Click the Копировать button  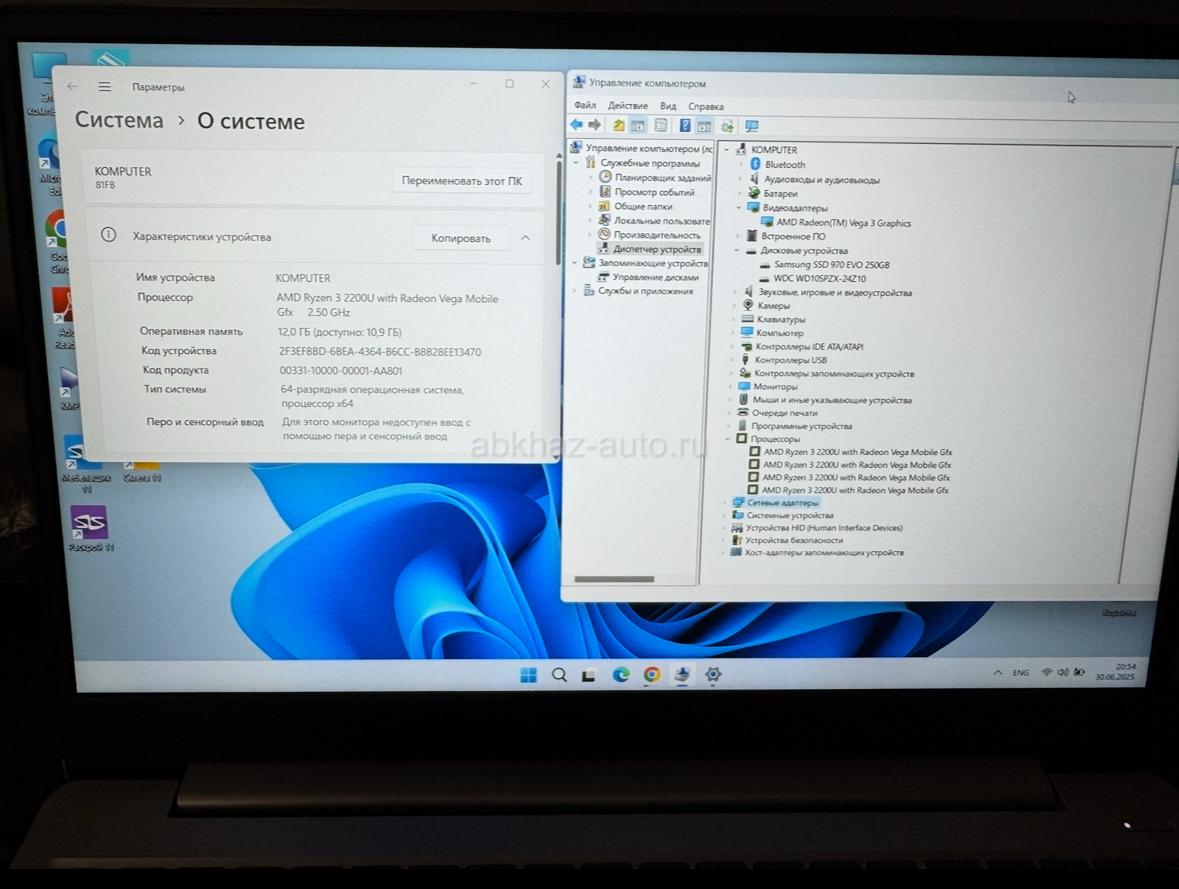point(461,238)
